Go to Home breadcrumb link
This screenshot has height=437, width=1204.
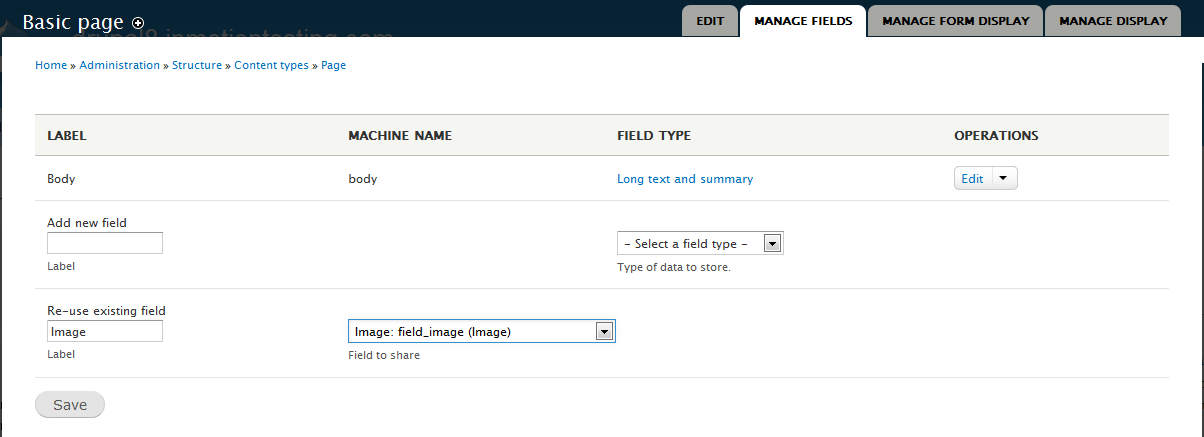(x=51, y=65)
